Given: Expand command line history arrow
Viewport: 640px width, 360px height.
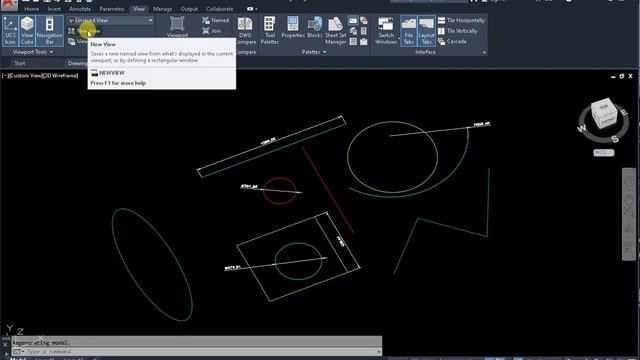Looking at the screenshot, I should [379, 352].
